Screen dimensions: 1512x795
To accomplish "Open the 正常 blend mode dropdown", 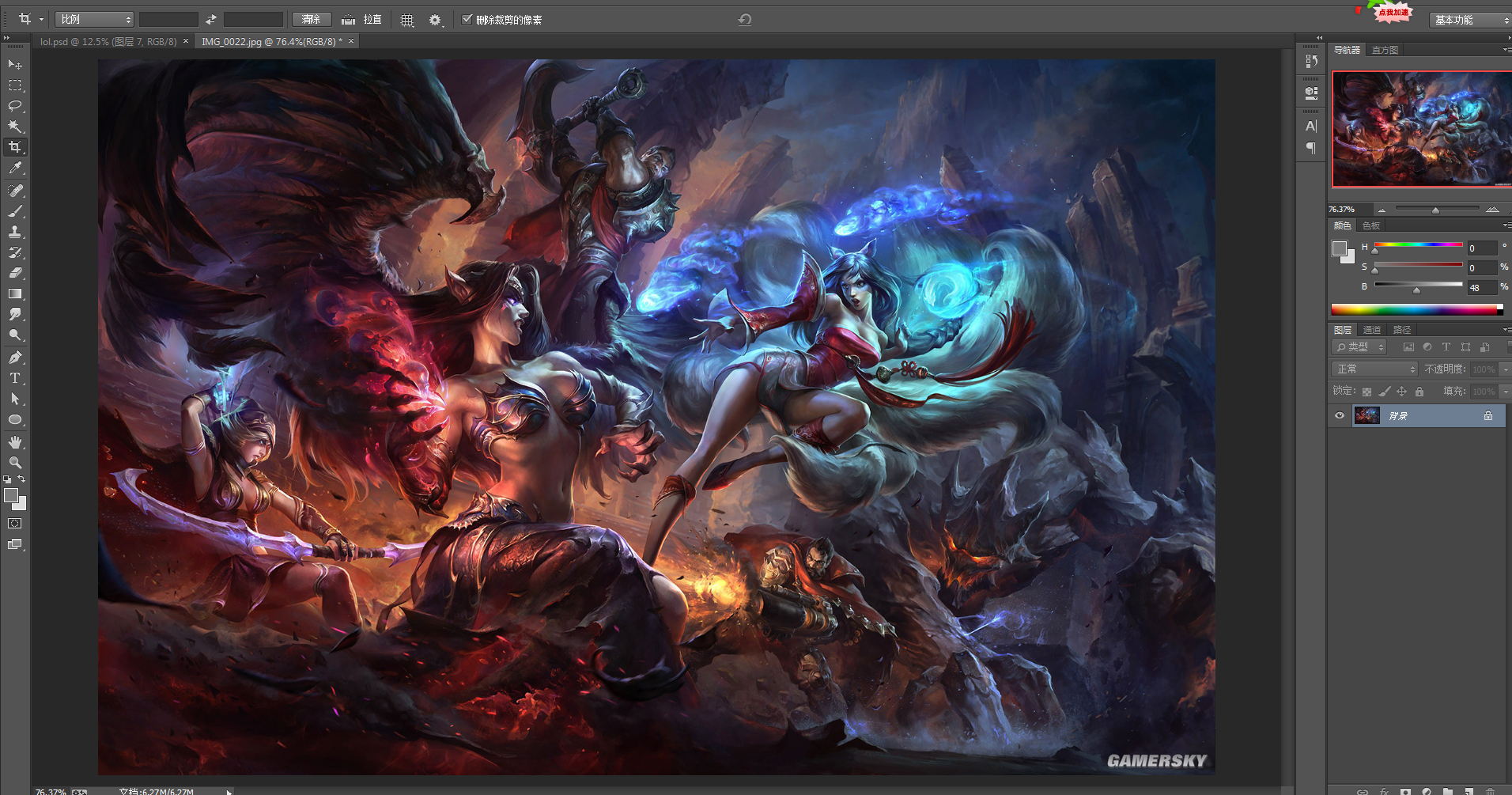I will (1374, 369).
